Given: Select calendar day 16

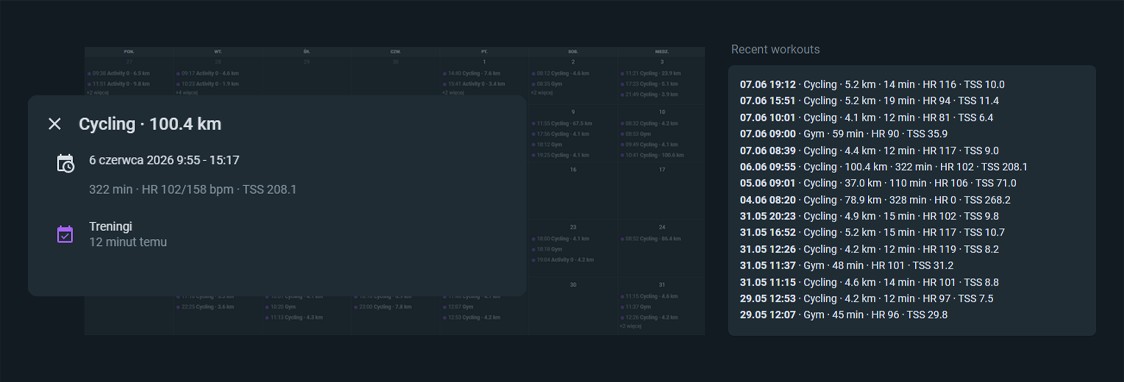Looking at the screenshot, I should click(573, 170).
